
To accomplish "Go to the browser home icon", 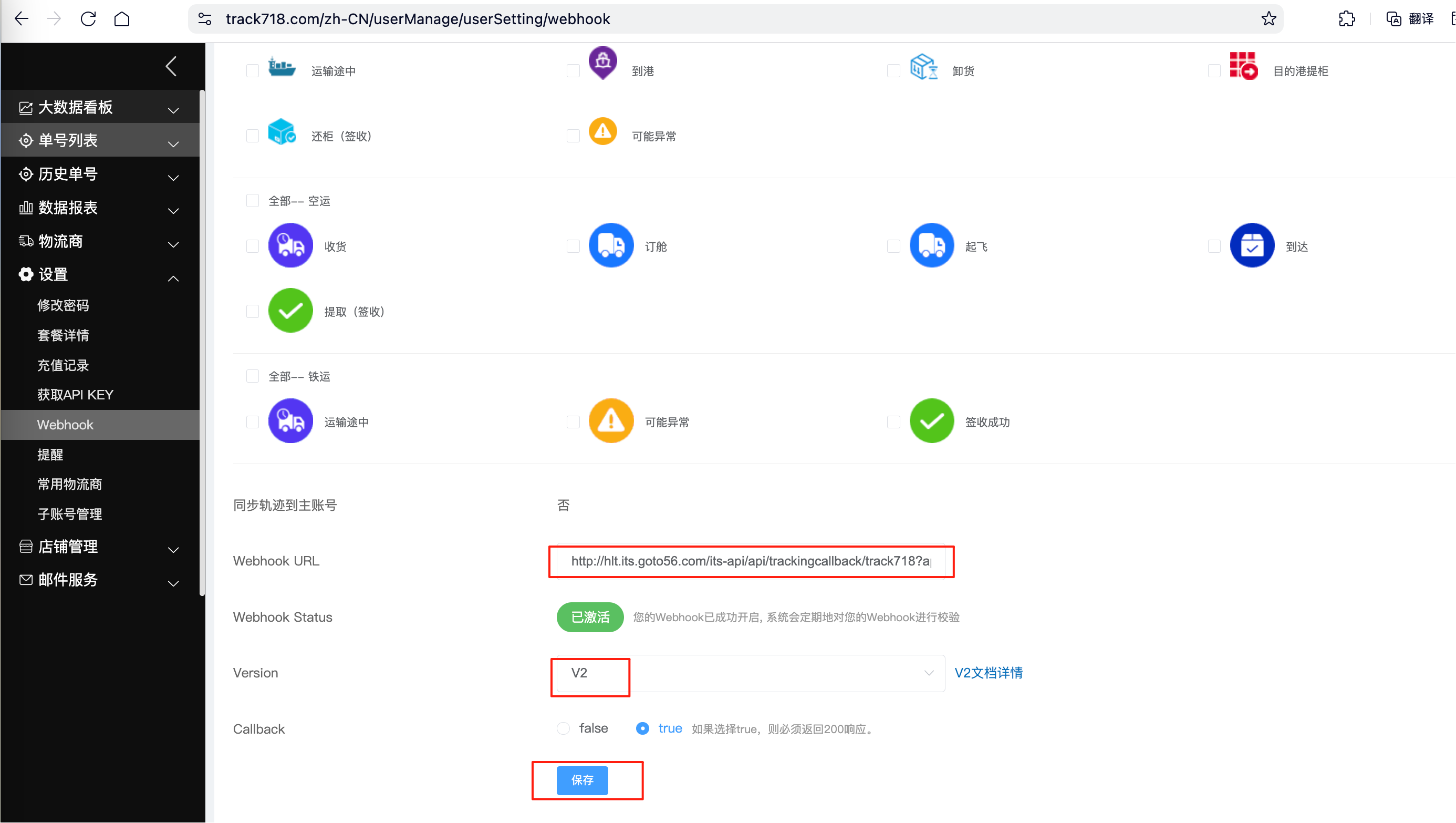I will pos(122,19).
